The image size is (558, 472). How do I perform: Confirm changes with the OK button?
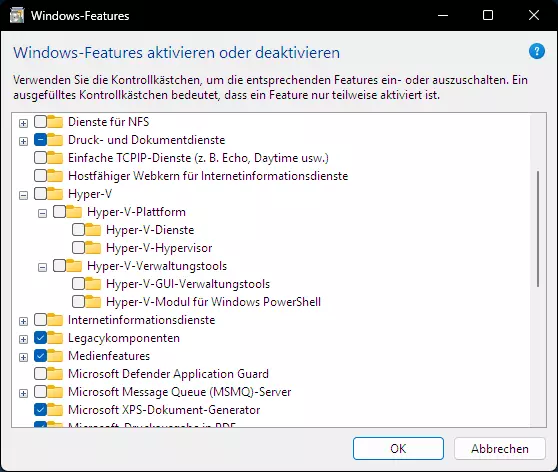[398, 449]
